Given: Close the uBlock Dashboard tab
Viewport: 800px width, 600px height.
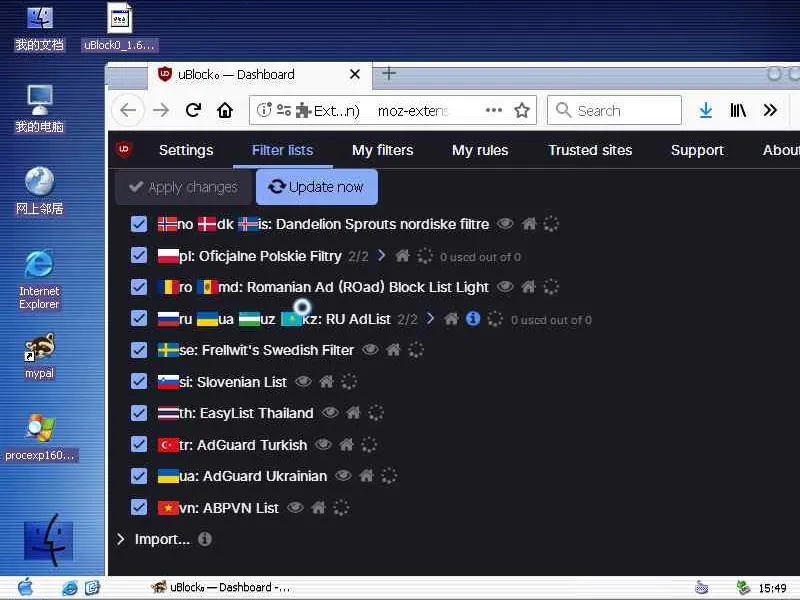Looking at the screenshot, I should pos(355,74).
